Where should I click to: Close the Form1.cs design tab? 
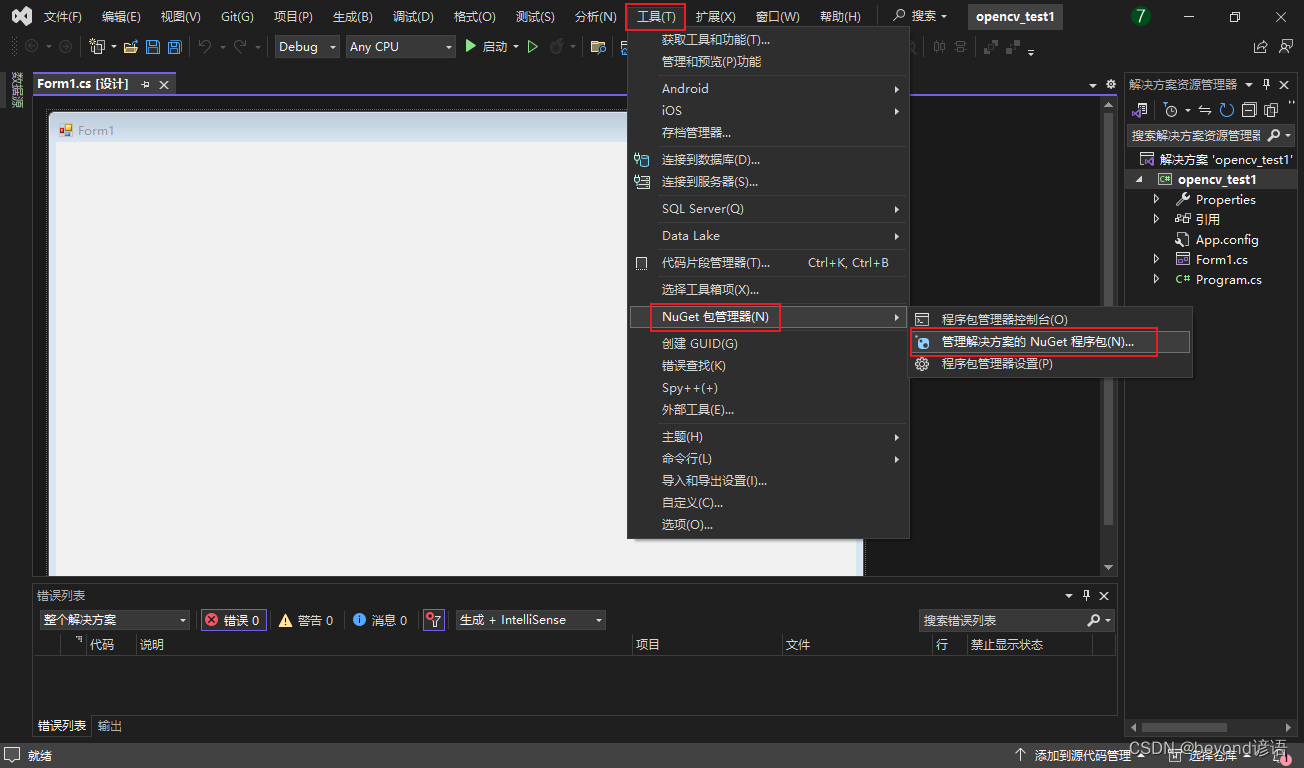point(164,85)
